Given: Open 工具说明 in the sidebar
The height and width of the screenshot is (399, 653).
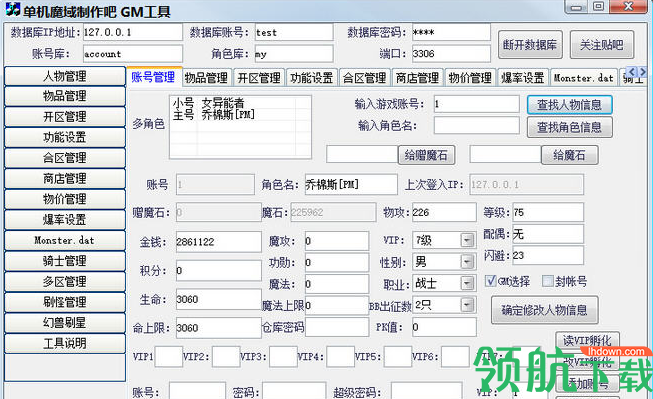Looking at the screenshot, I should 65,344.
